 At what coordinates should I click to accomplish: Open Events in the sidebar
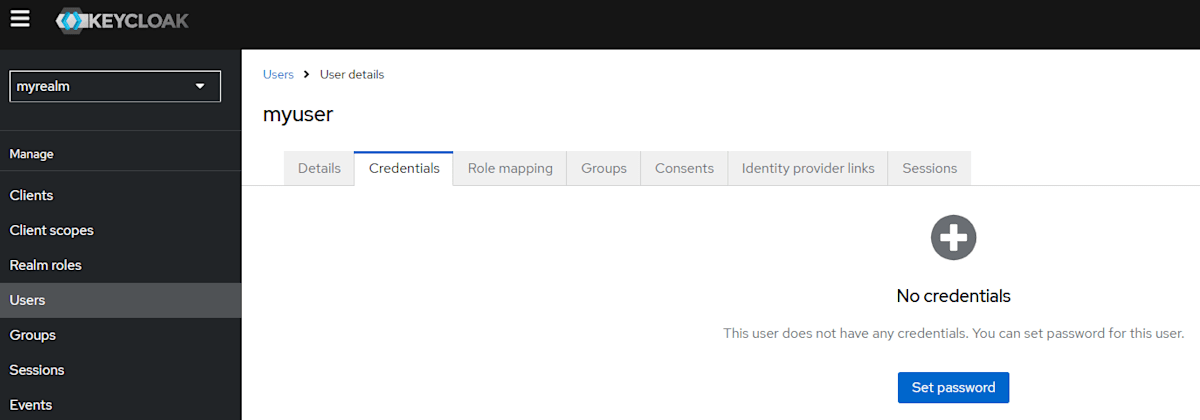pyautogui.click(x=120, y=405)
